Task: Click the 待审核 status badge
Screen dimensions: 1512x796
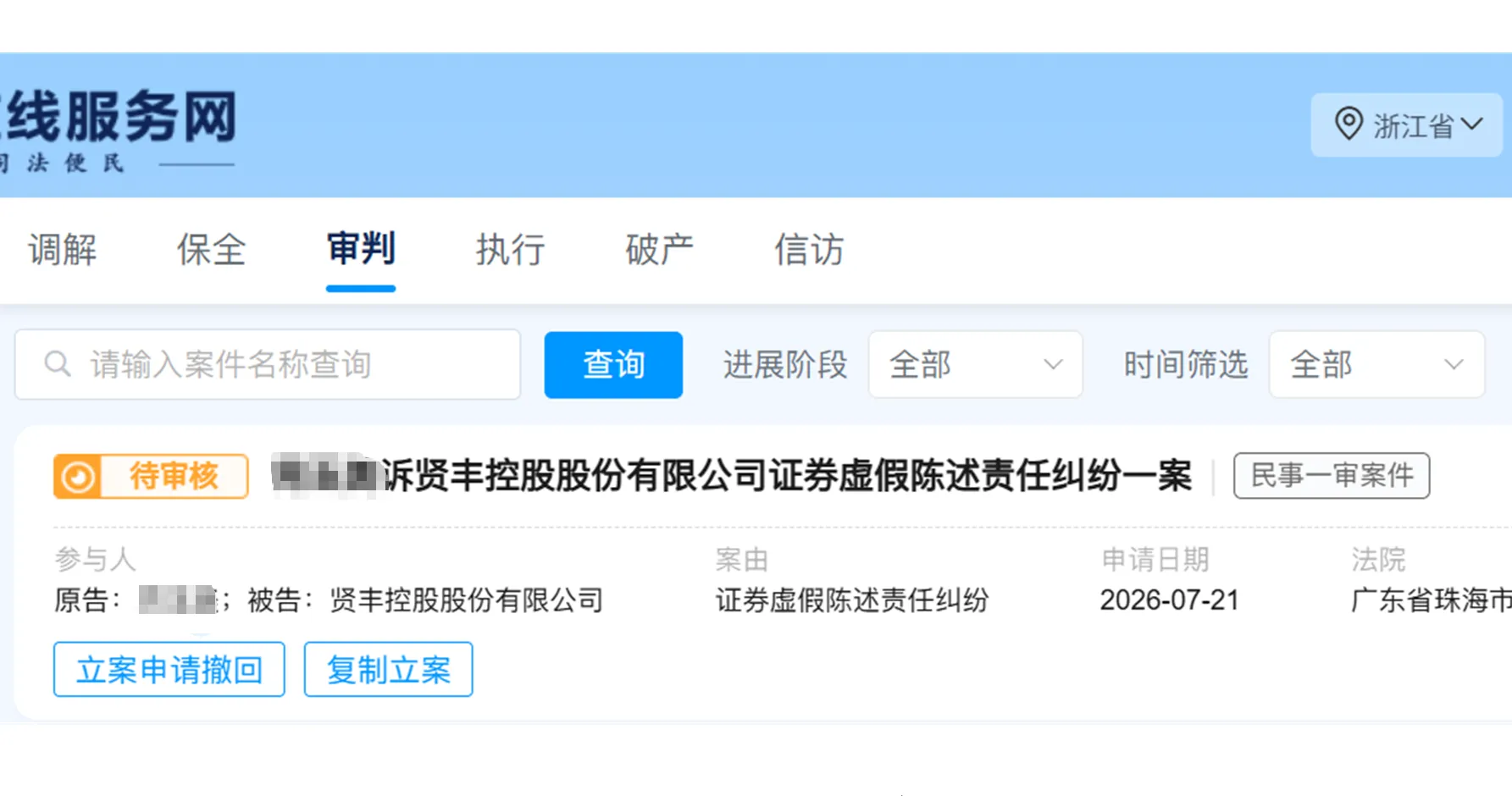Action: coord(151,476)
